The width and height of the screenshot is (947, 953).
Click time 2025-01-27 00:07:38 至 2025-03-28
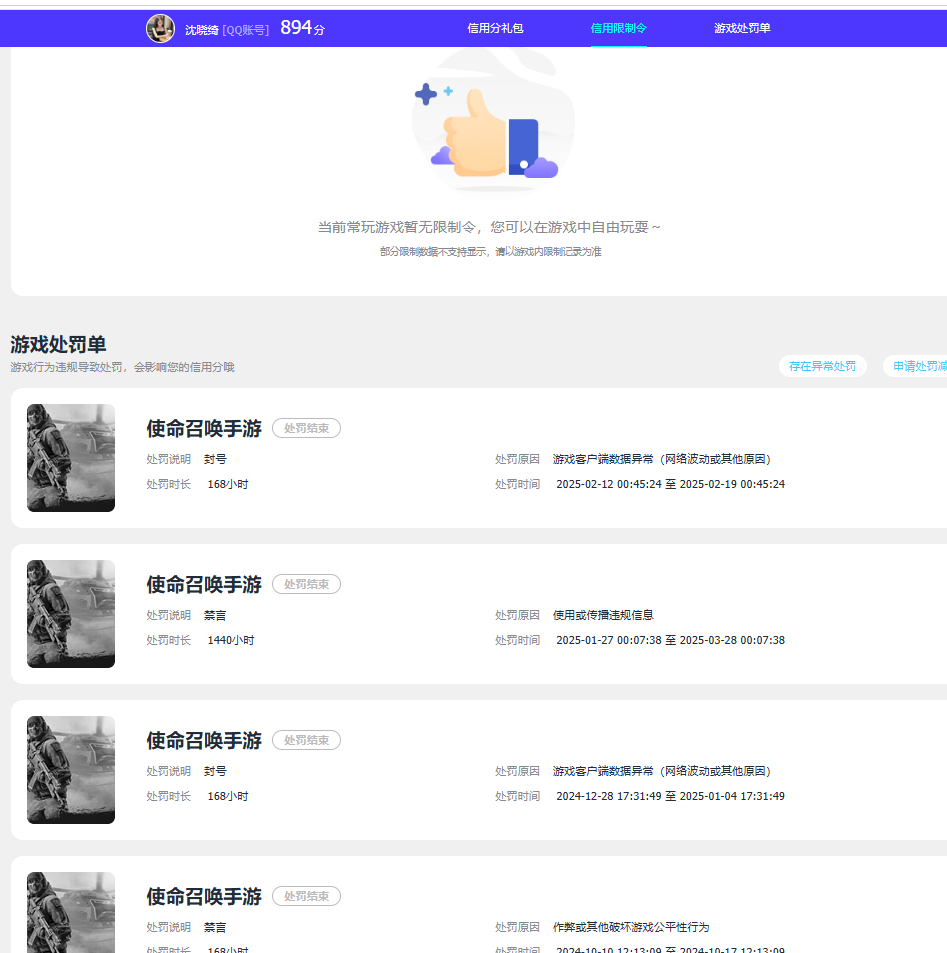coord(670,641)
